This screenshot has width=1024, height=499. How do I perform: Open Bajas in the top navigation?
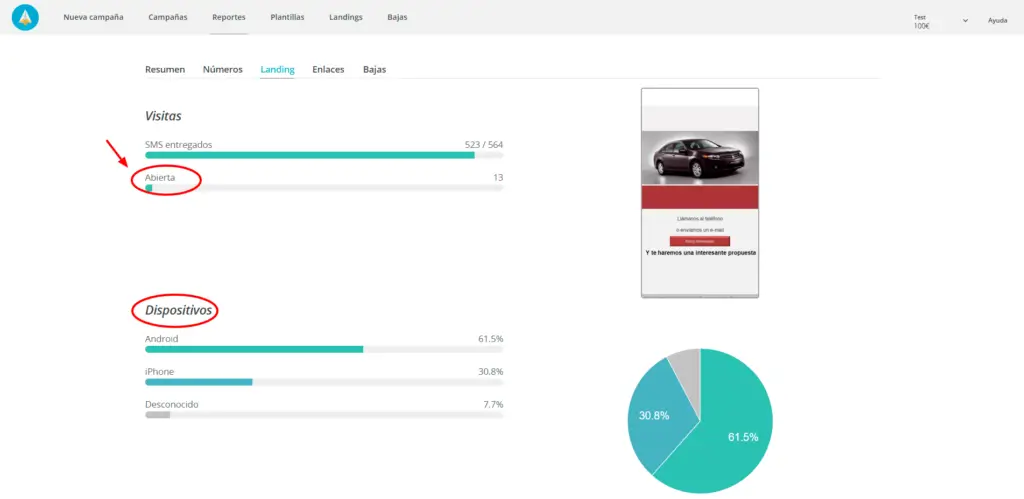coord(397,18)
